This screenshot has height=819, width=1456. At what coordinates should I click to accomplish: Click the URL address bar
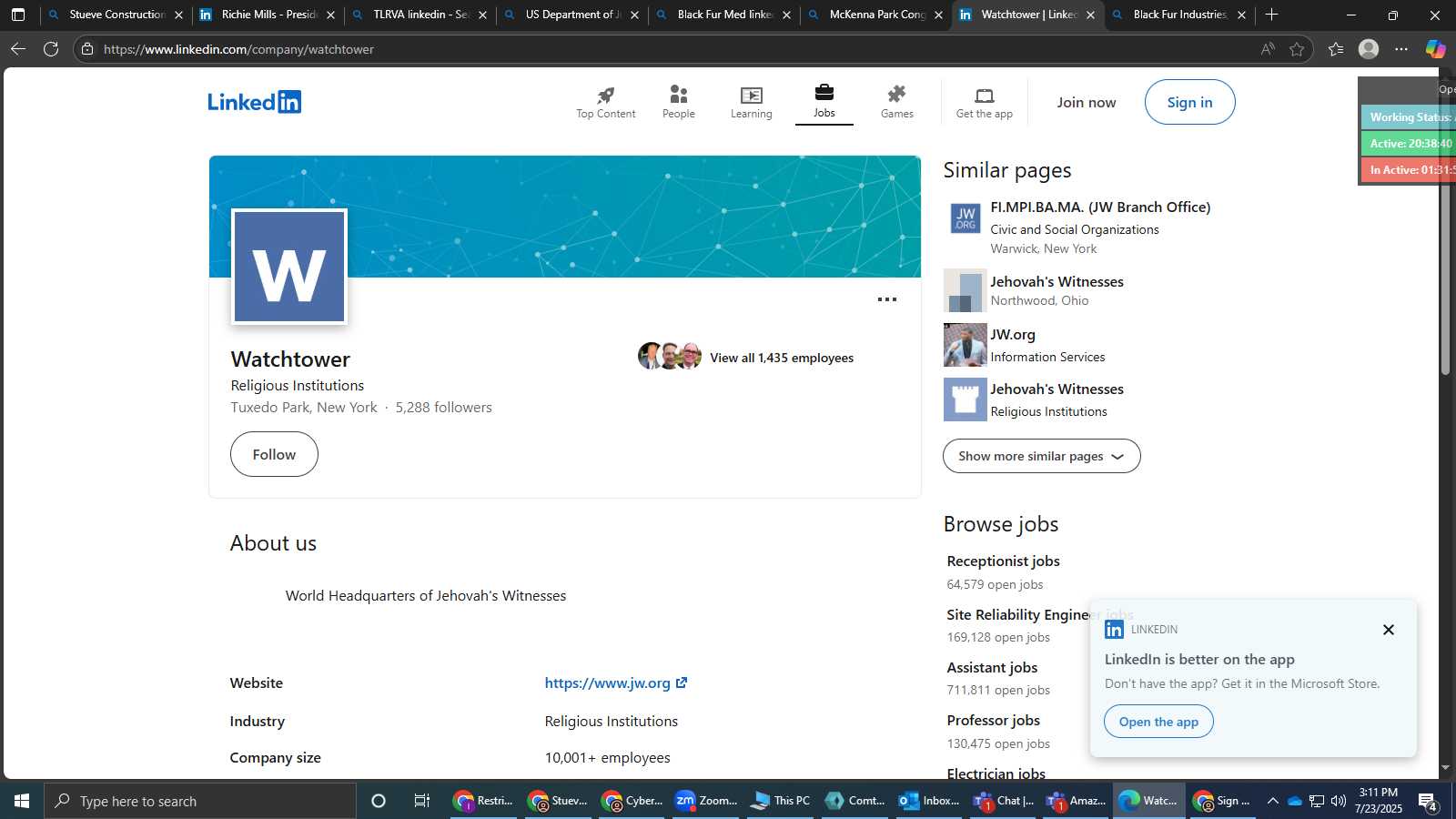[x=673, y=49]
